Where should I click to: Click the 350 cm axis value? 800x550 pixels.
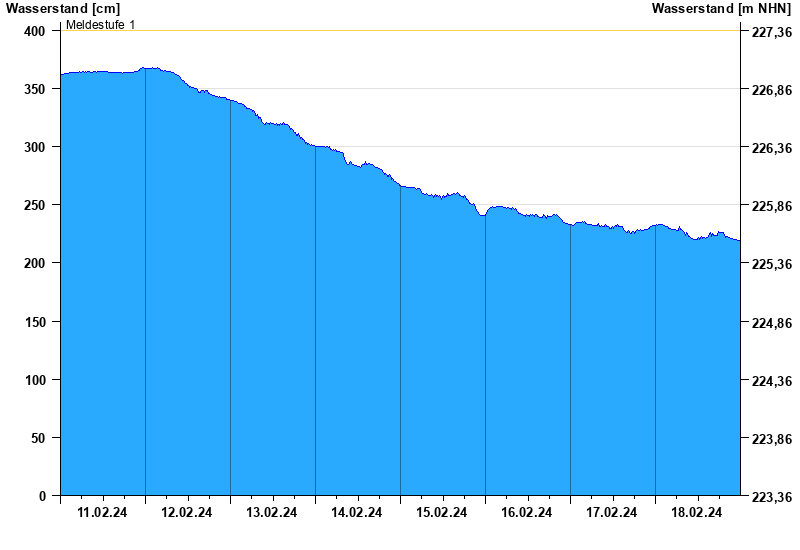pyautogui.click(x=35, y=89)
